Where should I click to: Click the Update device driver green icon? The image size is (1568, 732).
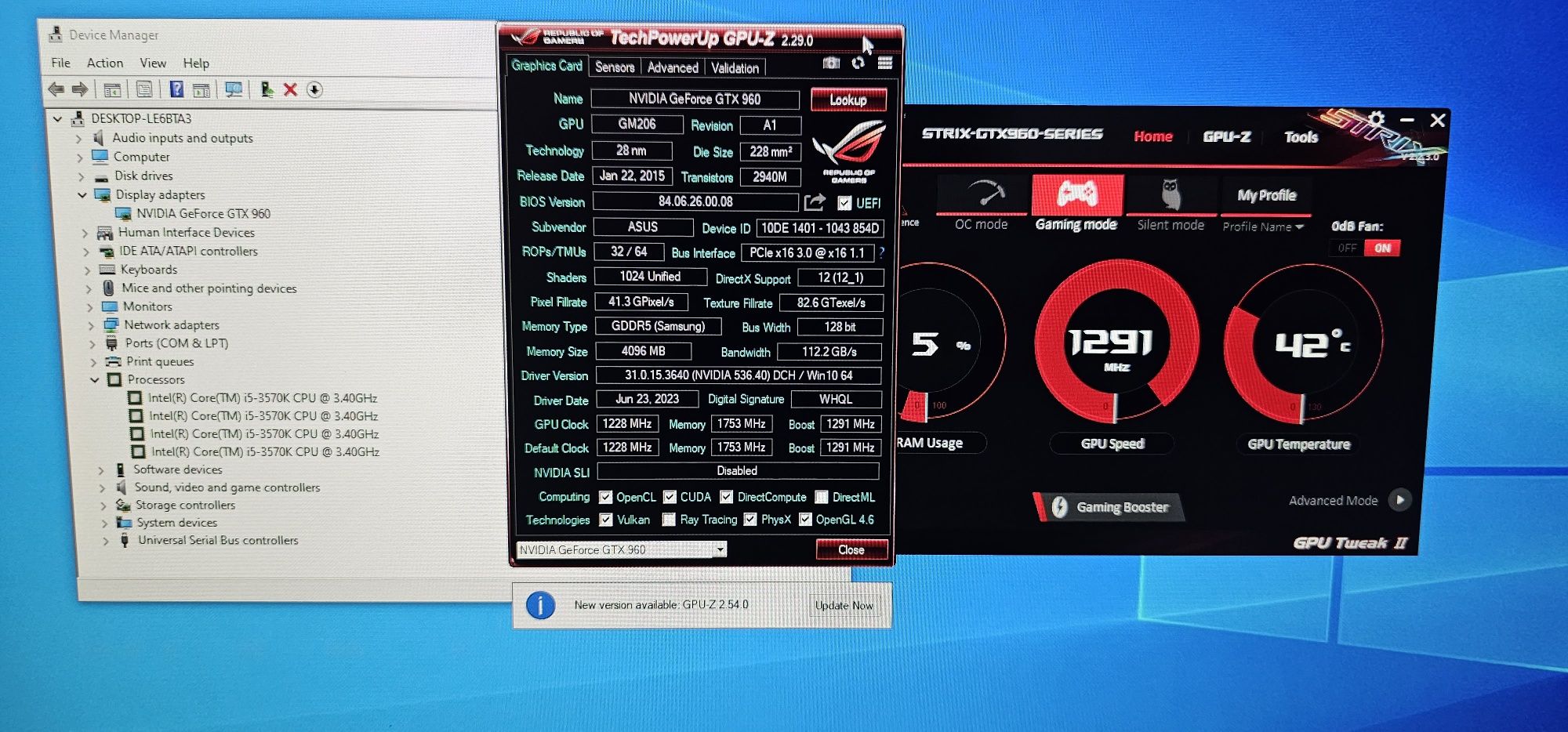pyautogui.click(x=267, y=89)
